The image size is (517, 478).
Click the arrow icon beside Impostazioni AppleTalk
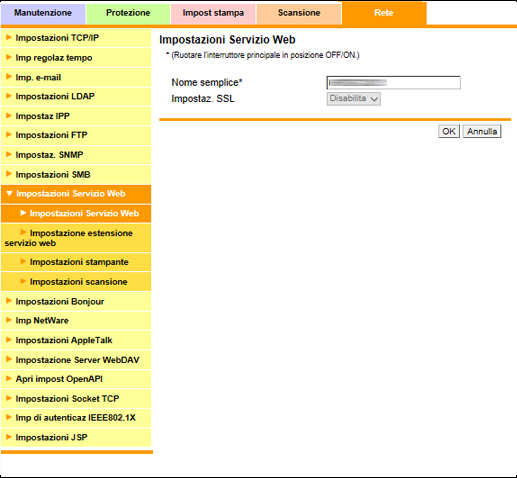click(x=9, y=340)
